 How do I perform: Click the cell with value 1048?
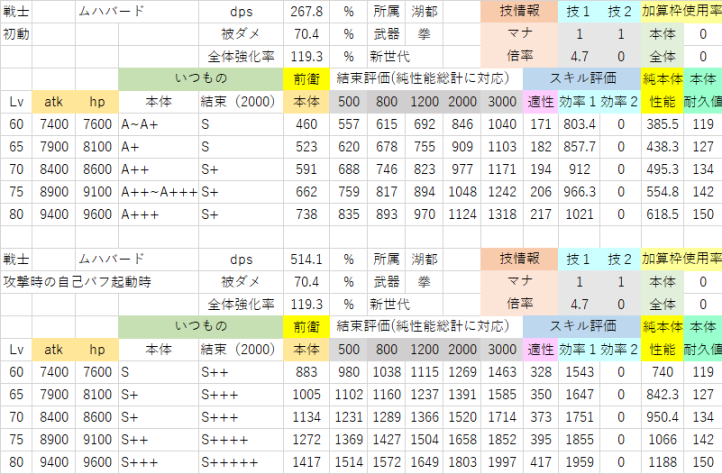[462, 192]
